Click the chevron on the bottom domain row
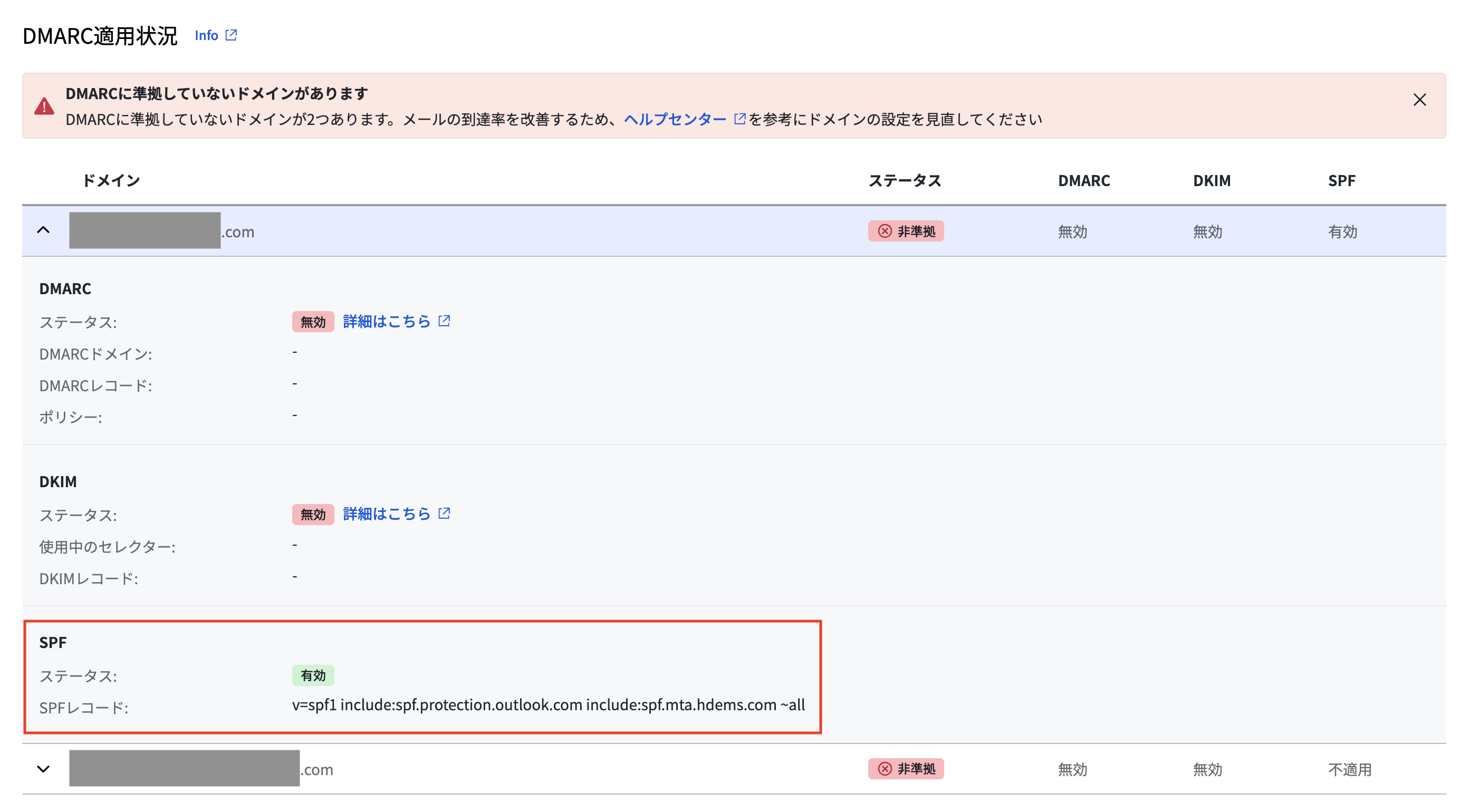Screen dimensions: 1460x812 44,769
